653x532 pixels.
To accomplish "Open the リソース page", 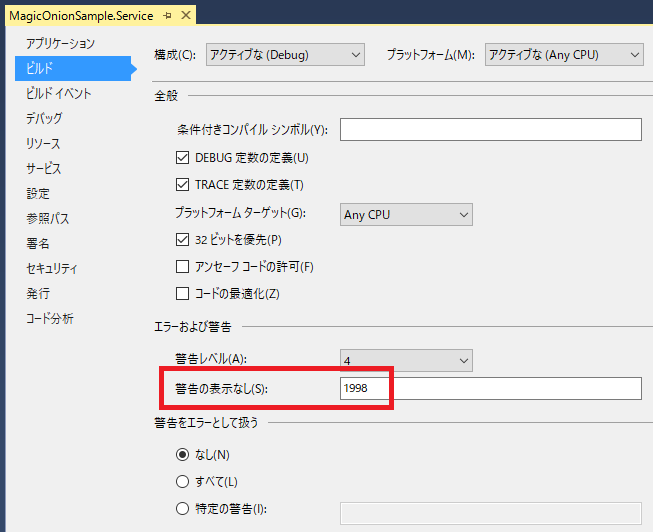I will [x=43, y=143].
